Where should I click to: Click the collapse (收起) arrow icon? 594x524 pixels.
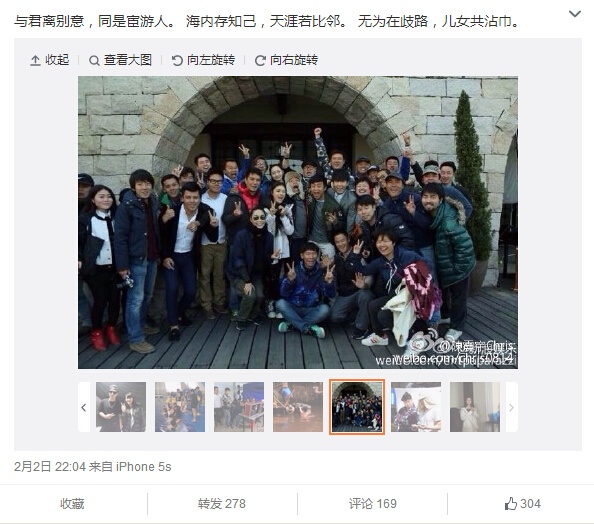35,61
